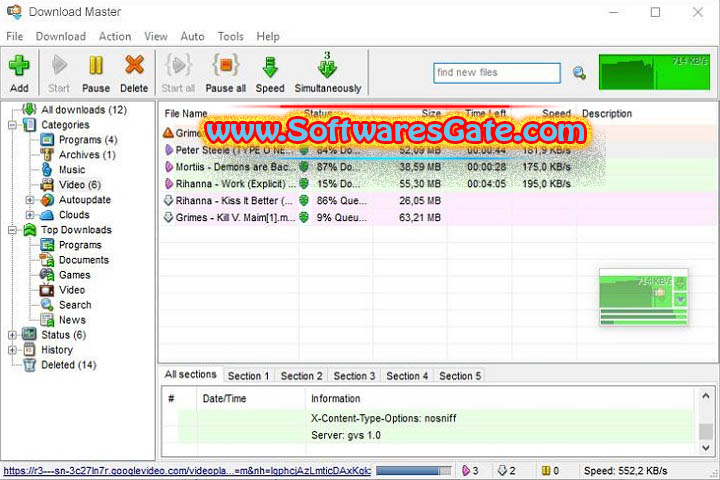Select the Mortiis - Demons are Bac... download row

tap(437, 167)
